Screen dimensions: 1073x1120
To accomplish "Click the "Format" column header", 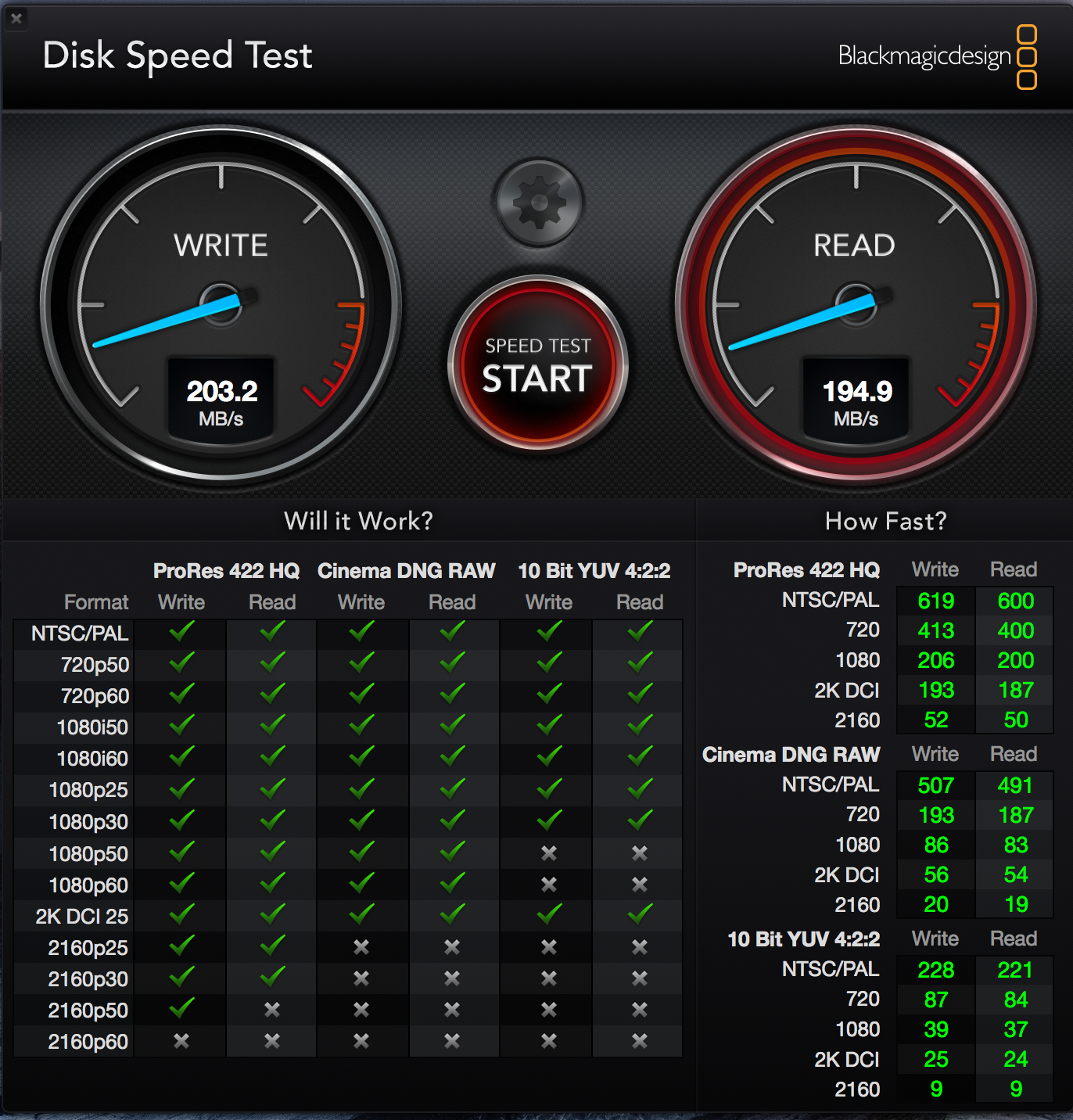I will tap(96, 602).
